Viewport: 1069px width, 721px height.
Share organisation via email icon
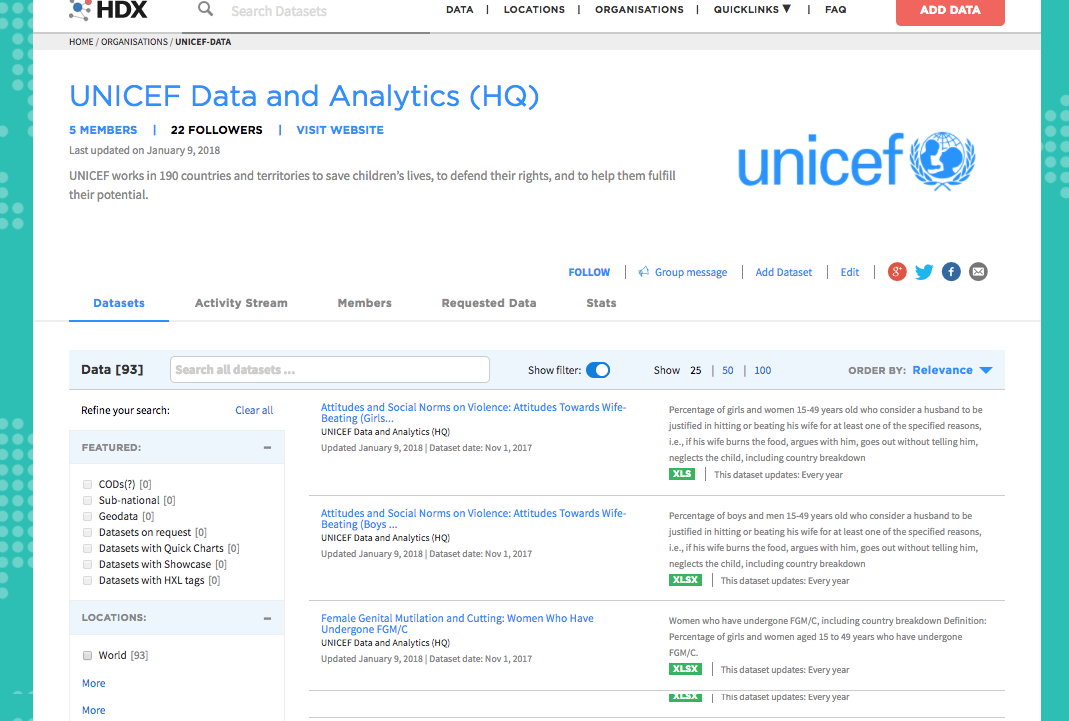coord(978,272)
